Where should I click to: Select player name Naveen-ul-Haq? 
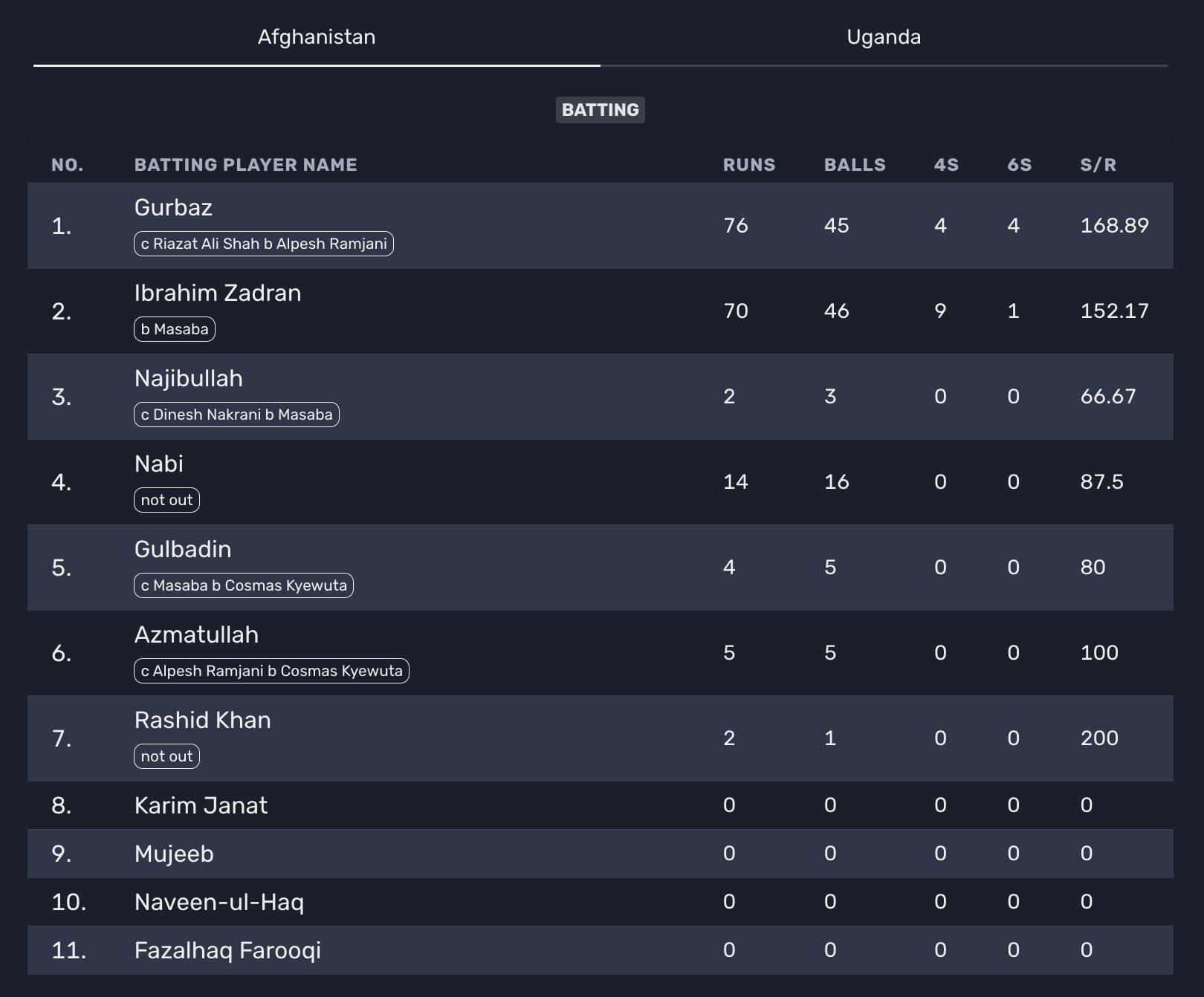tap(219, 902)
